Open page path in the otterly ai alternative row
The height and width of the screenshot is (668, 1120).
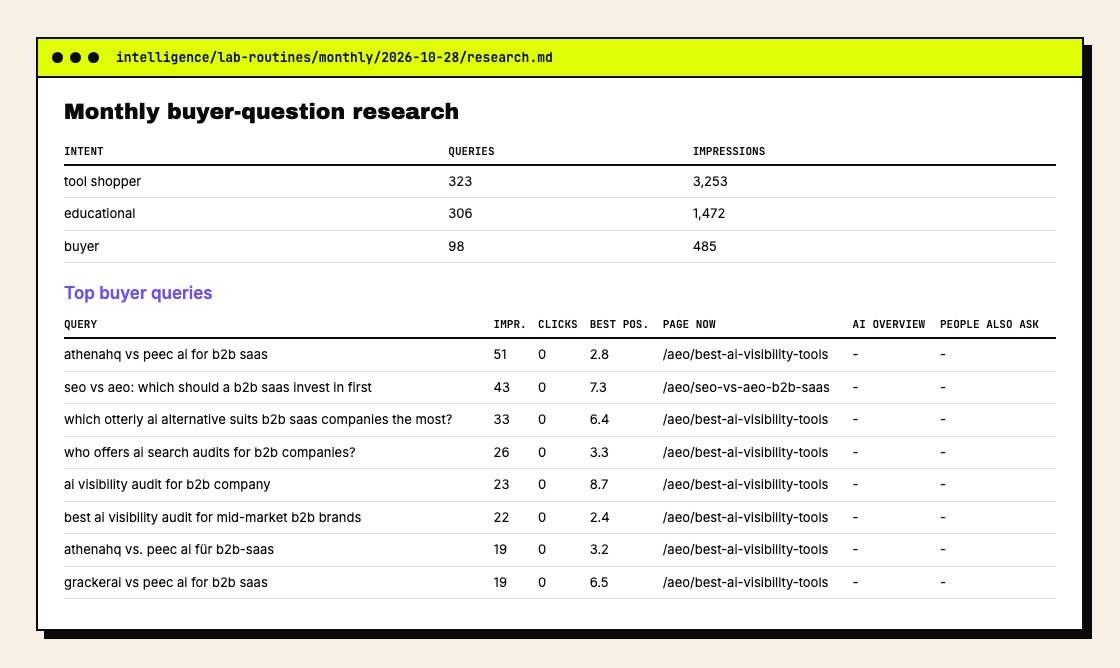point(745,419)
